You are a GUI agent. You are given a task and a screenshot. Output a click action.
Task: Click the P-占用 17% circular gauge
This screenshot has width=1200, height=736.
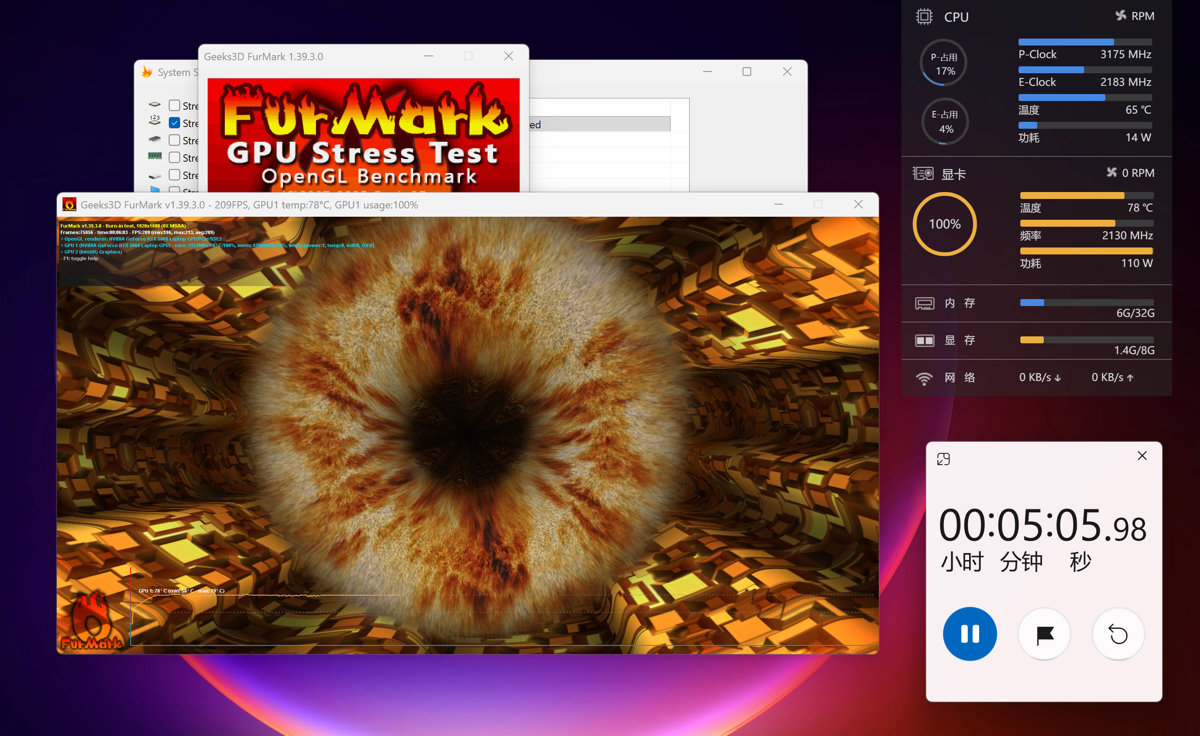[x=944, y=63]
